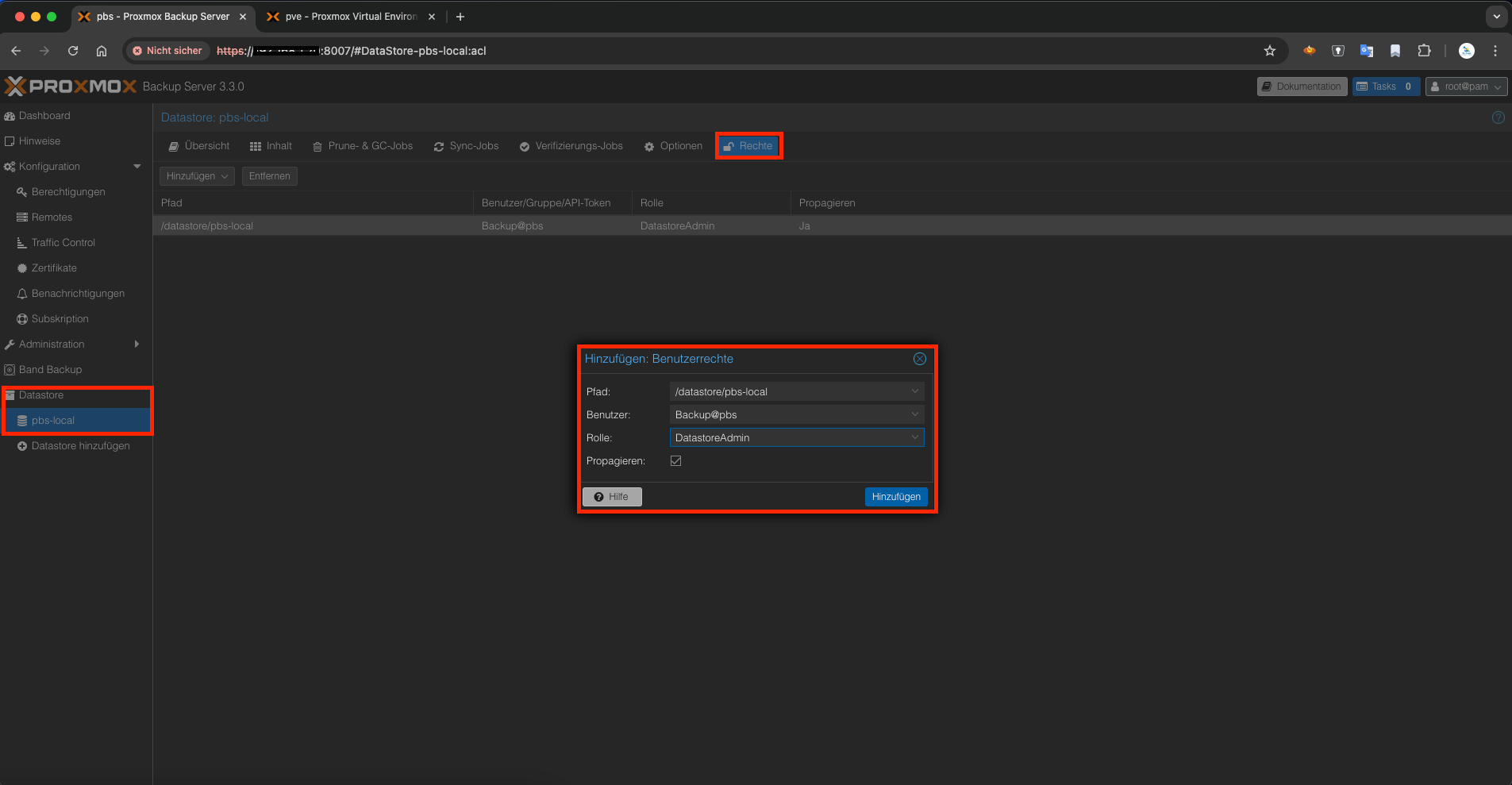Open Traffic Control settings
The height and width of the screenshot is (785, 1512).
[63, 242]
